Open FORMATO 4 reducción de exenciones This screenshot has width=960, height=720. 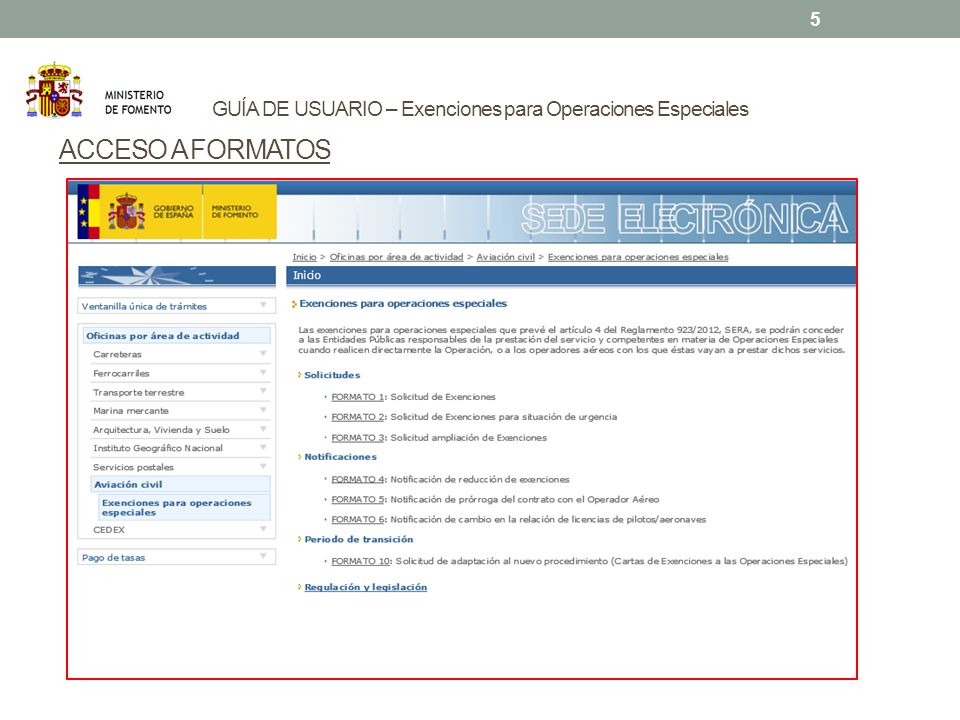(x=358, y=479)
